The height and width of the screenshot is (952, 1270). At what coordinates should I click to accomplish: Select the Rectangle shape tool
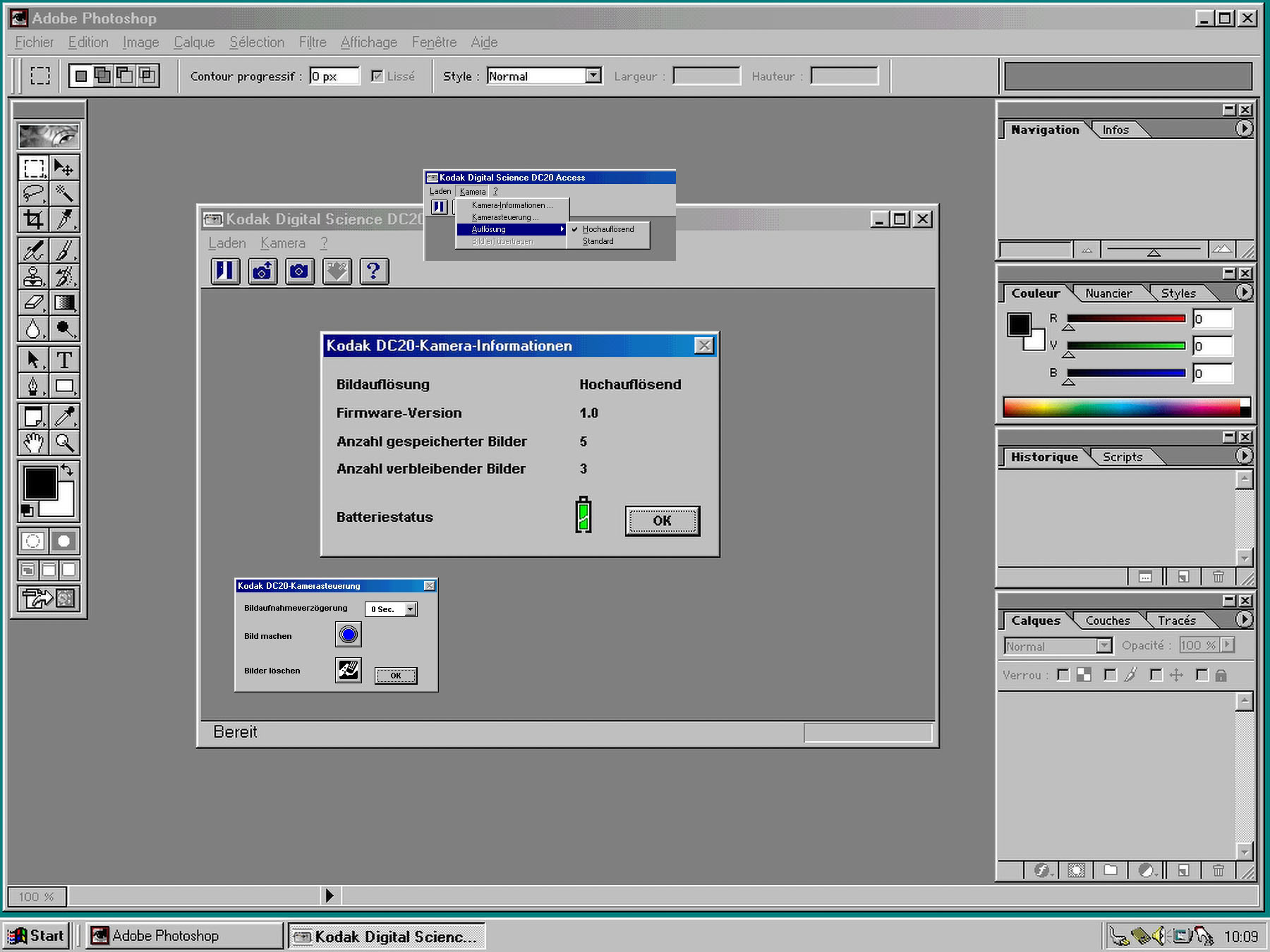(64, 386)
